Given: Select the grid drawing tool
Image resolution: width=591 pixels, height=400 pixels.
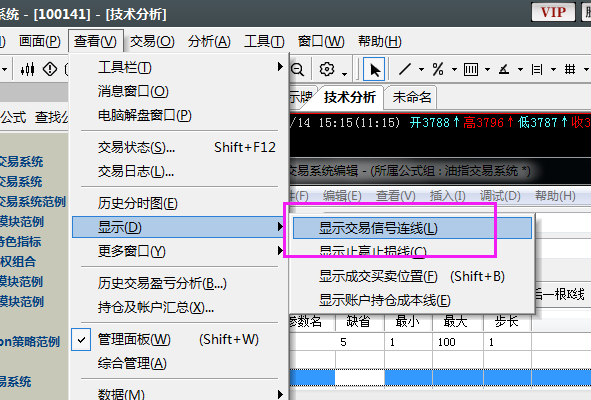Looking at the screenshot, I should click(570, 69).
